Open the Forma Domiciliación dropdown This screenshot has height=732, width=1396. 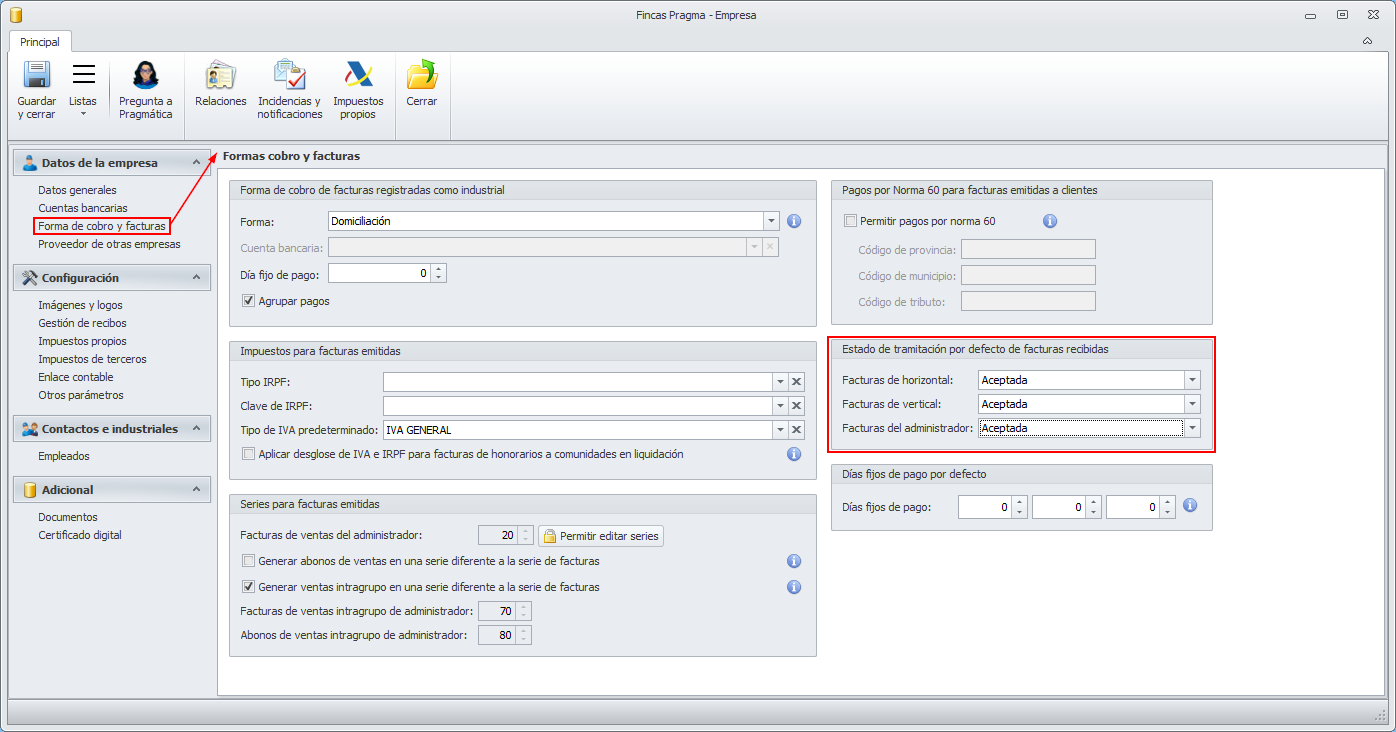click(x=771, y=221)
